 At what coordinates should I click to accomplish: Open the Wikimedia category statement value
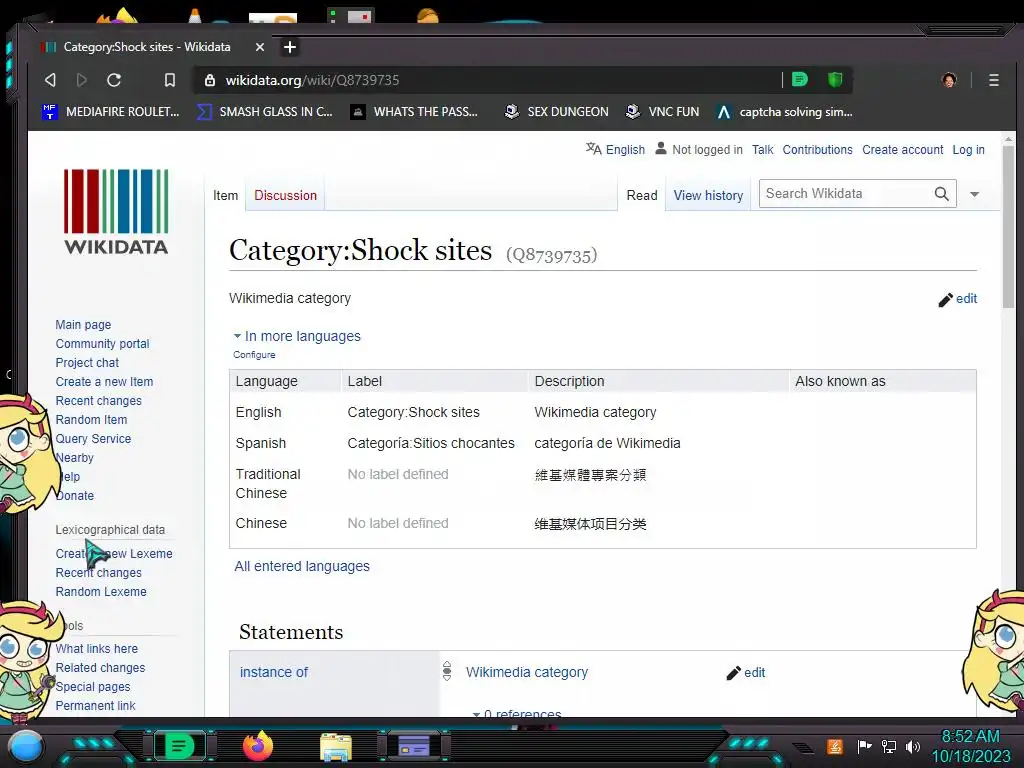tap(526, 672)
